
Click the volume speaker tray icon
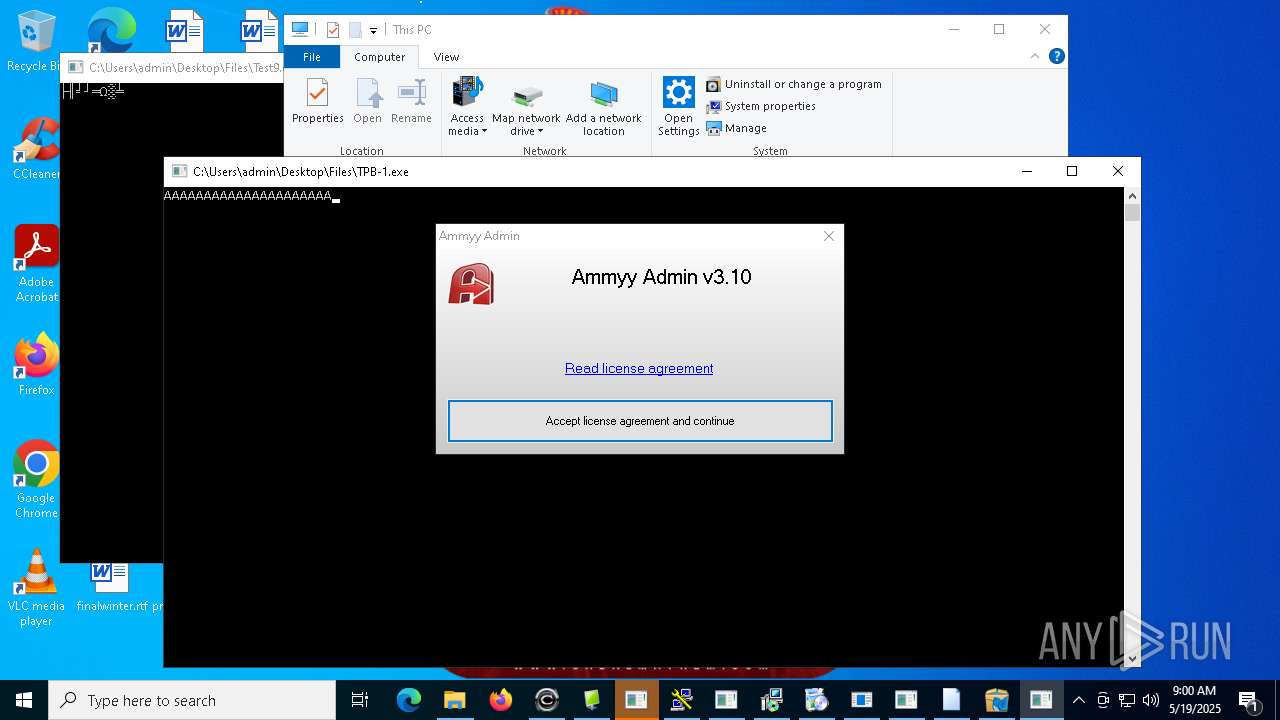tap(1151, 700)
